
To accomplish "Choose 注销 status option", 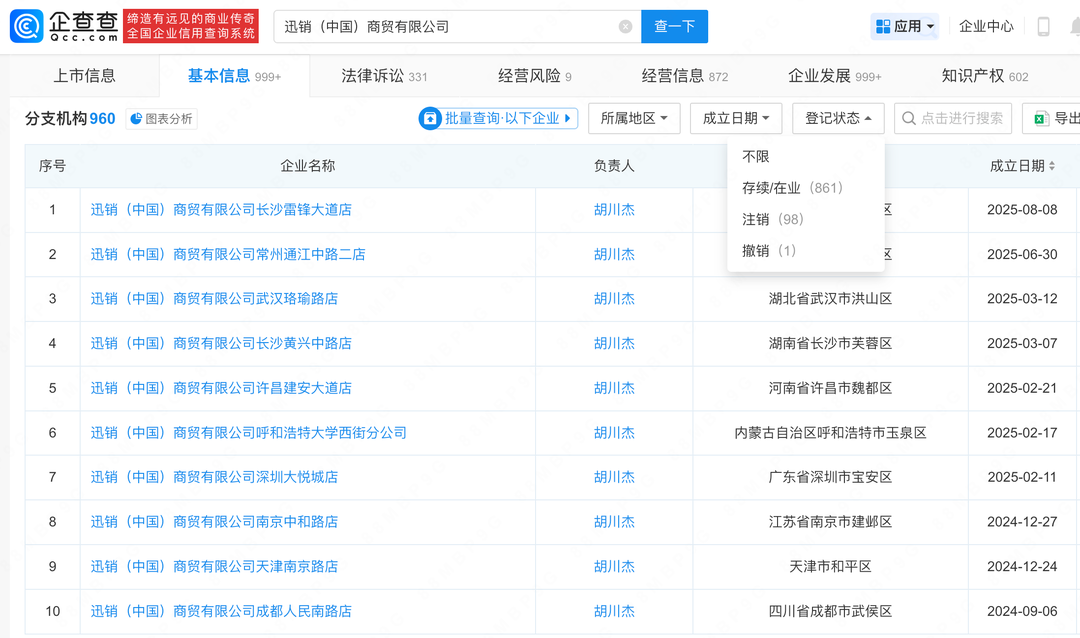I will point(772,219).
